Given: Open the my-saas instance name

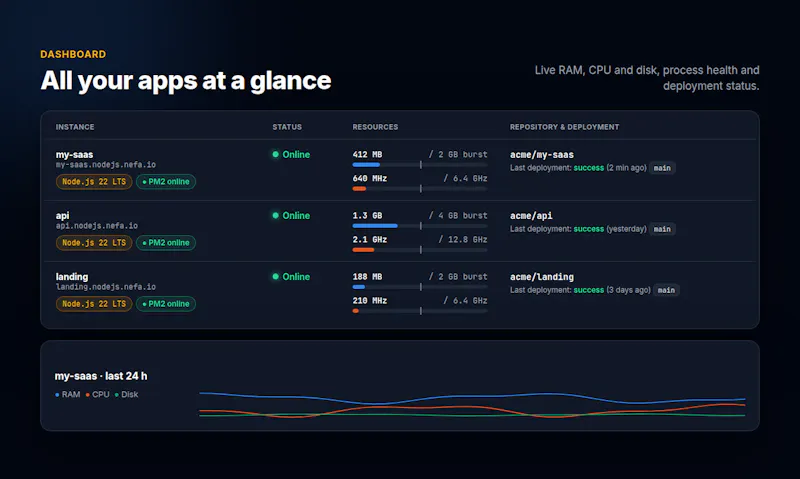Looking at the screenshot, I should [74, 155].
